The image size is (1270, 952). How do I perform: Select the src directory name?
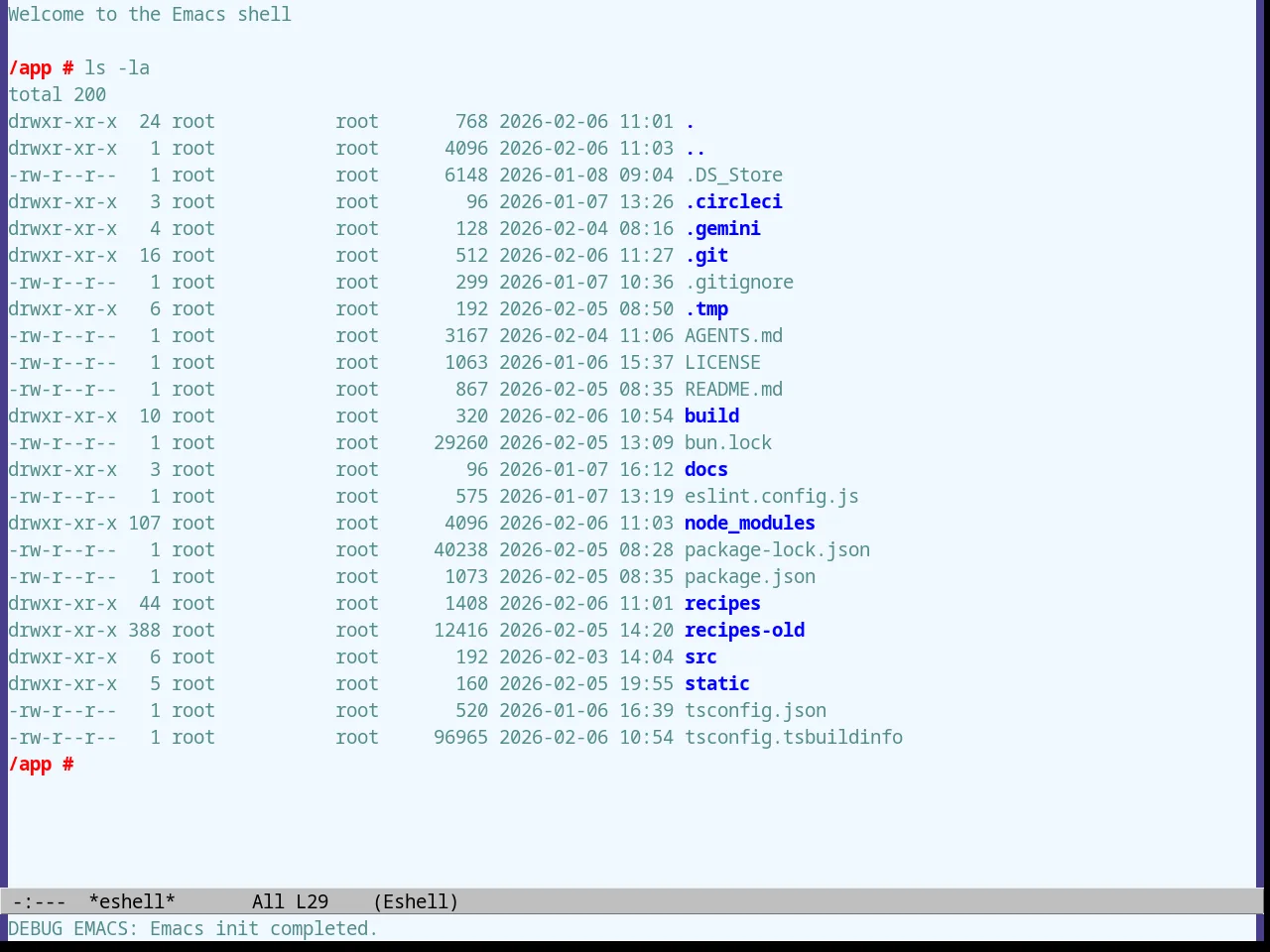[700, 656]
